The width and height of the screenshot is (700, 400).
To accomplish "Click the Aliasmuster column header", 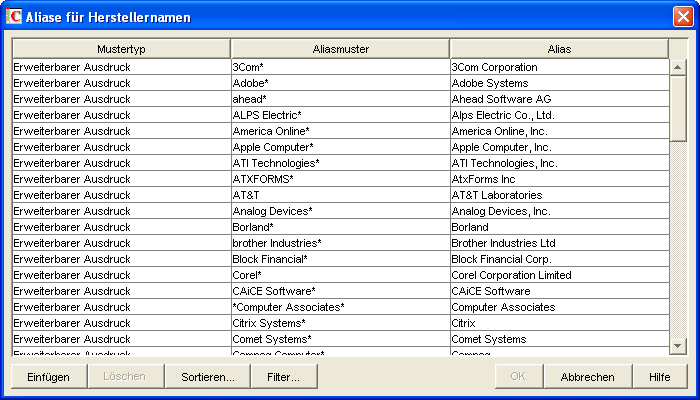I will tap(340, 49).
